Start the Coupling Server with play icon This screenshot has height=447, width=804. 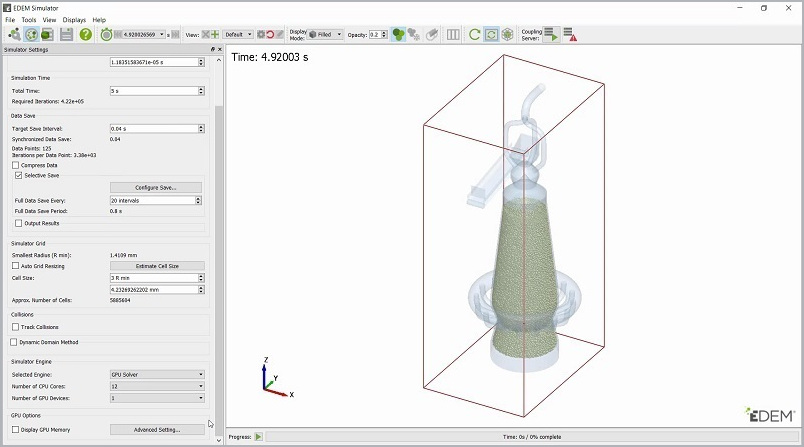click(551, 34)
